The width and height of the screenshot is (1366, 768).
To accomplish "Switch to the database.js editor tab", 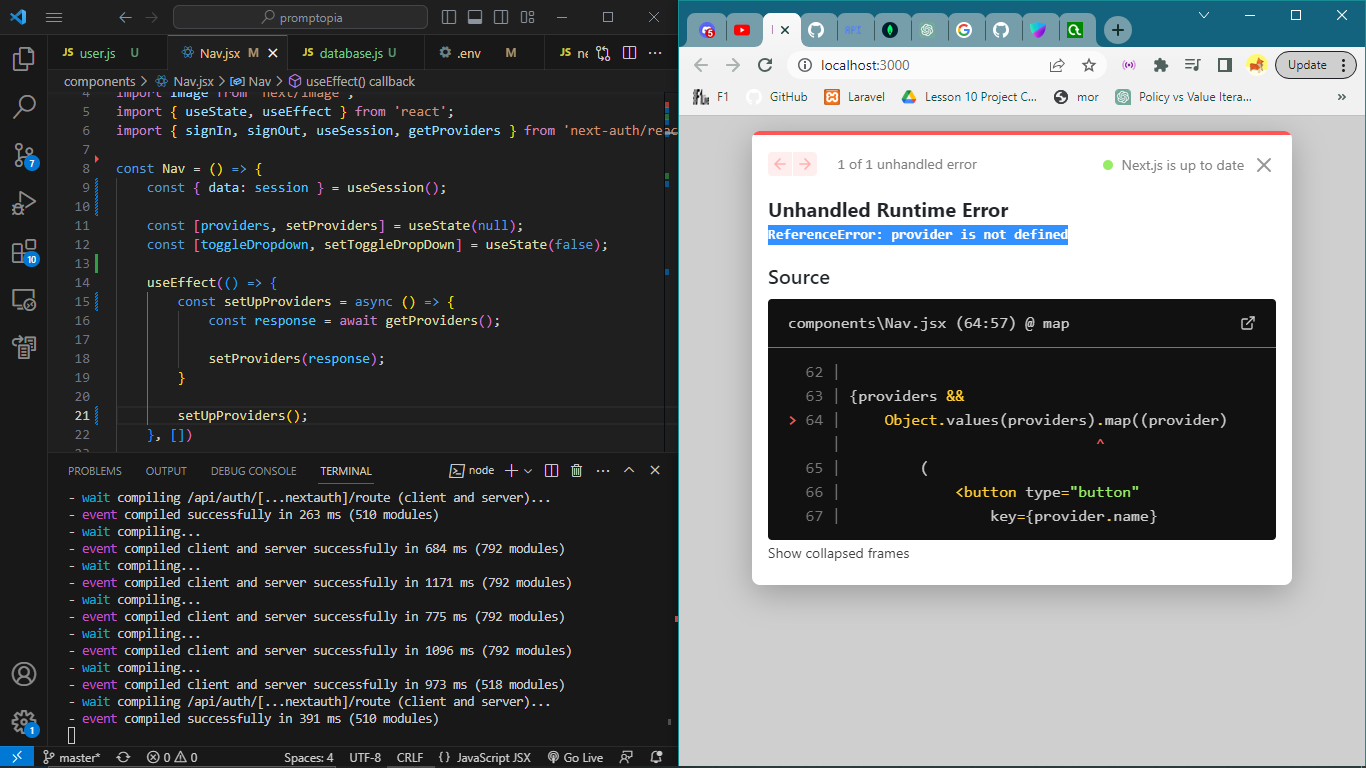I will point(350,52).
